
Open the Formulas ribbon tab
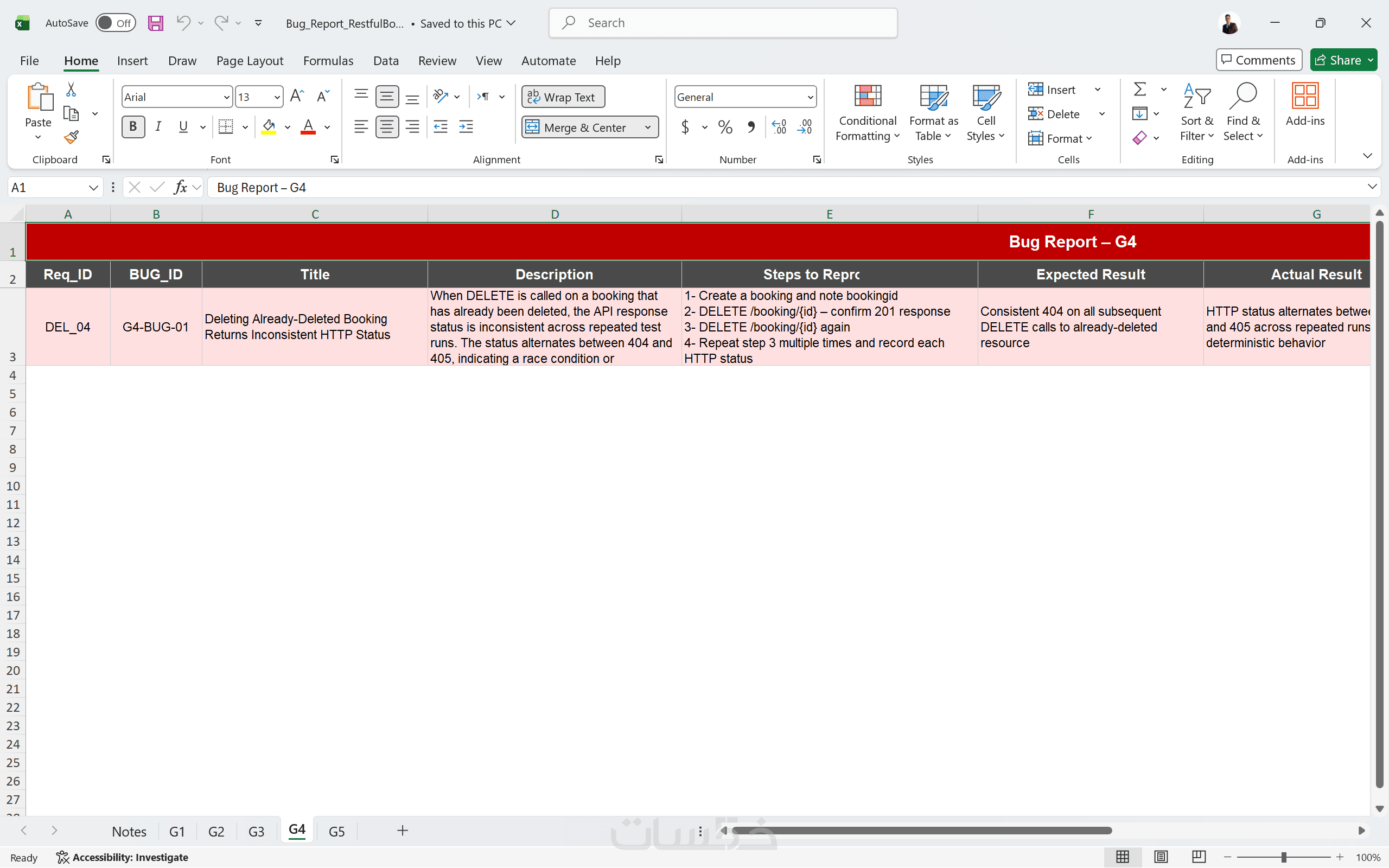pyautogui.click(x=328, y=61)
